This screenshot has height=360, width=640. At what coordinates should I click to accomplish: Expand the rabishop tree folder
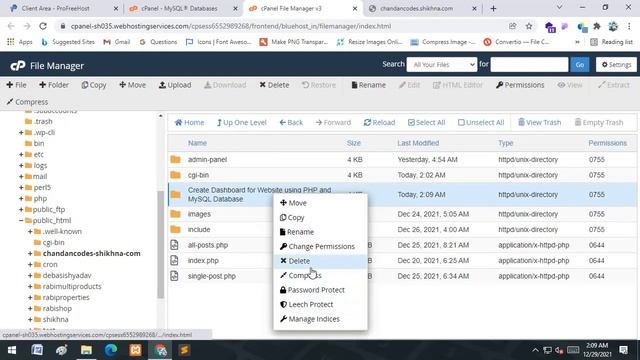30,309
